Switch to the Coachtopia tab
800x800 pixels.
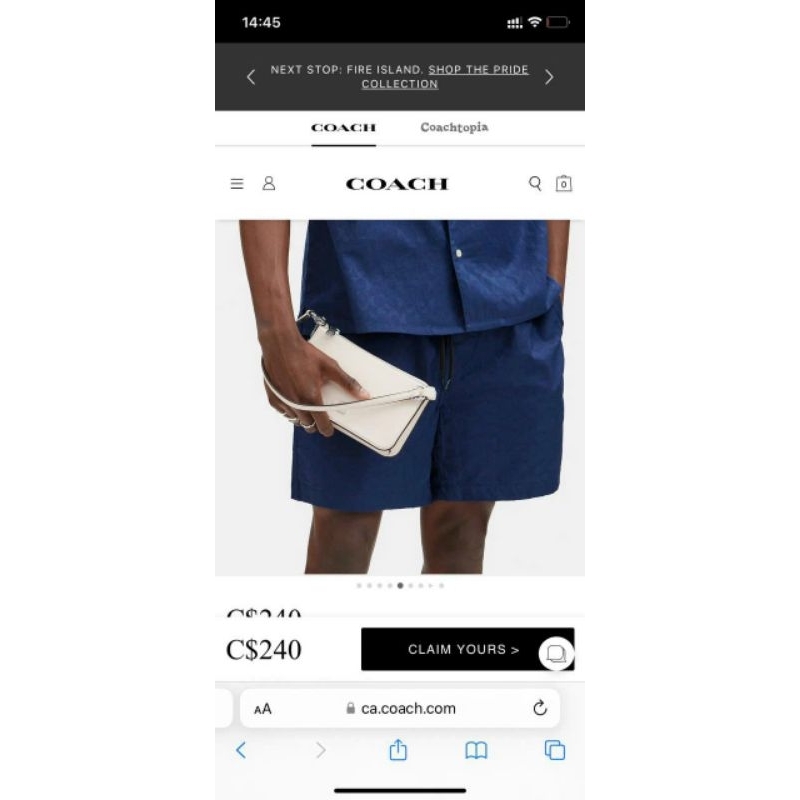(x=454, y=127)
